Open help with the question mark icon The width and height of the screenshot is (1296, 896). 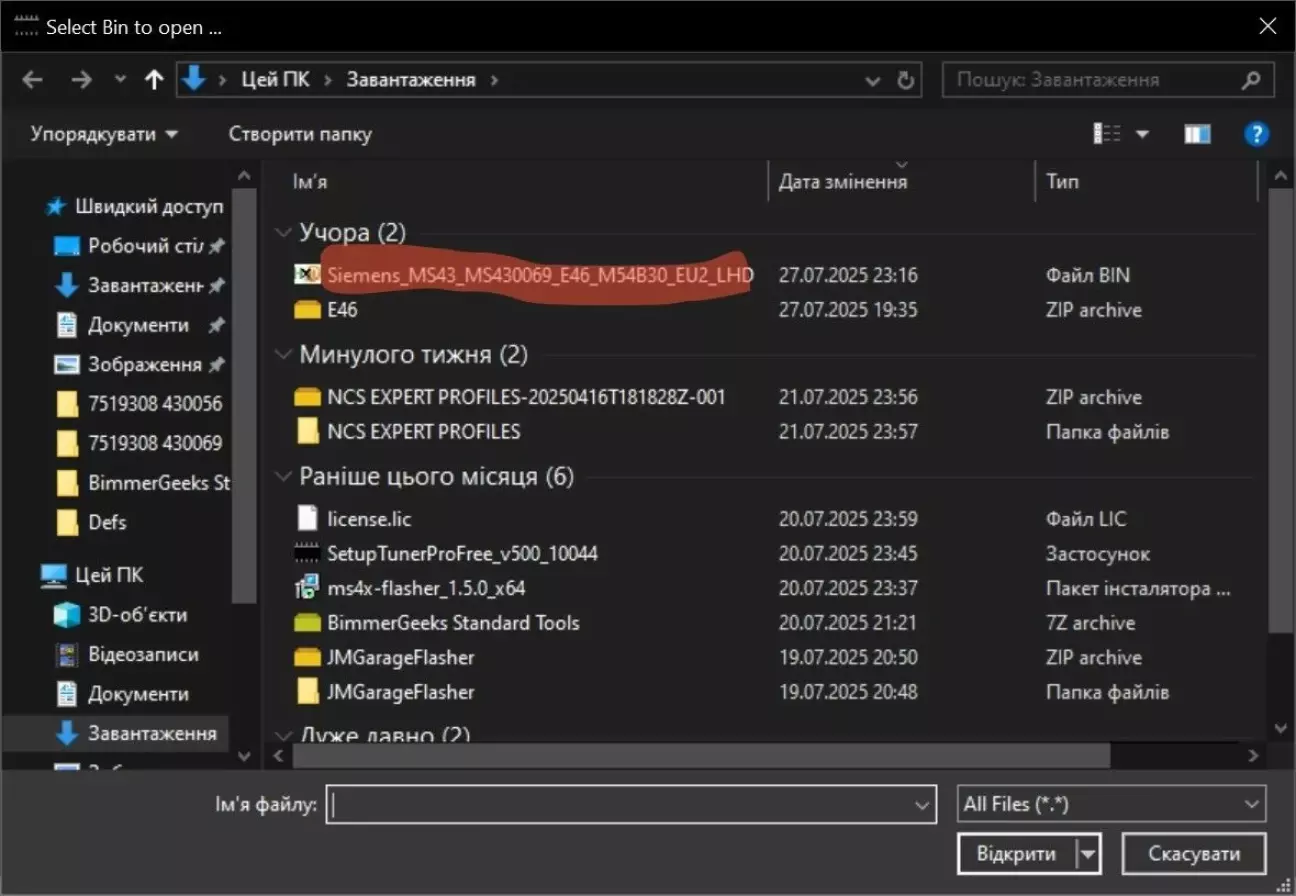[1256, 134]
